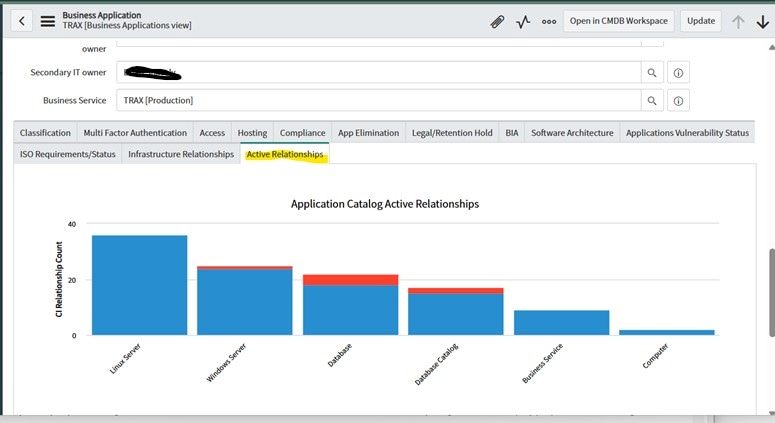Screen dimensions: 775x423
Task: Click the Database Catalog axis label
Action: 436,364
